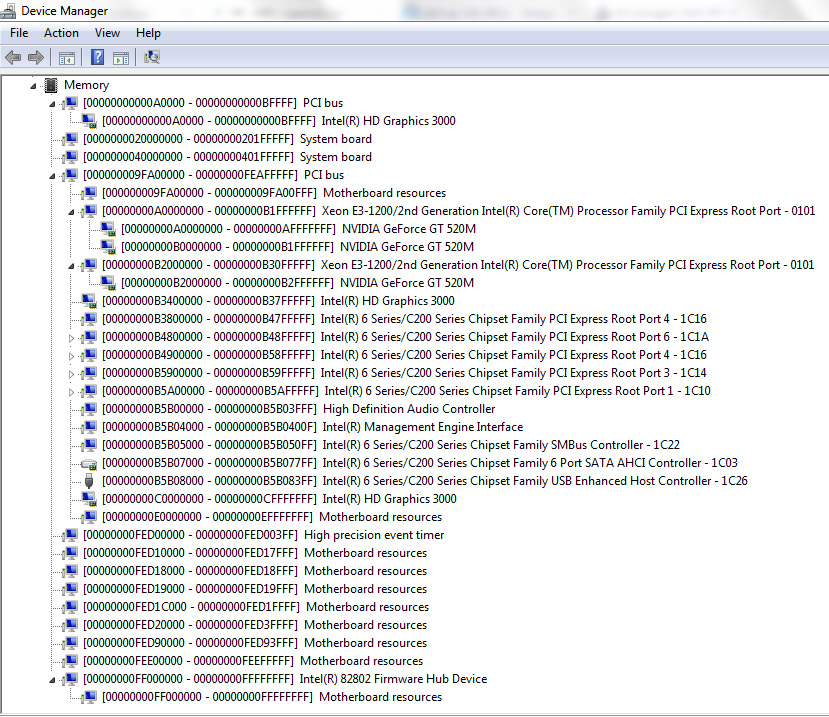Click the High precision event timer icon
This screenshot has height=717, width=829.
pos(70,535)
